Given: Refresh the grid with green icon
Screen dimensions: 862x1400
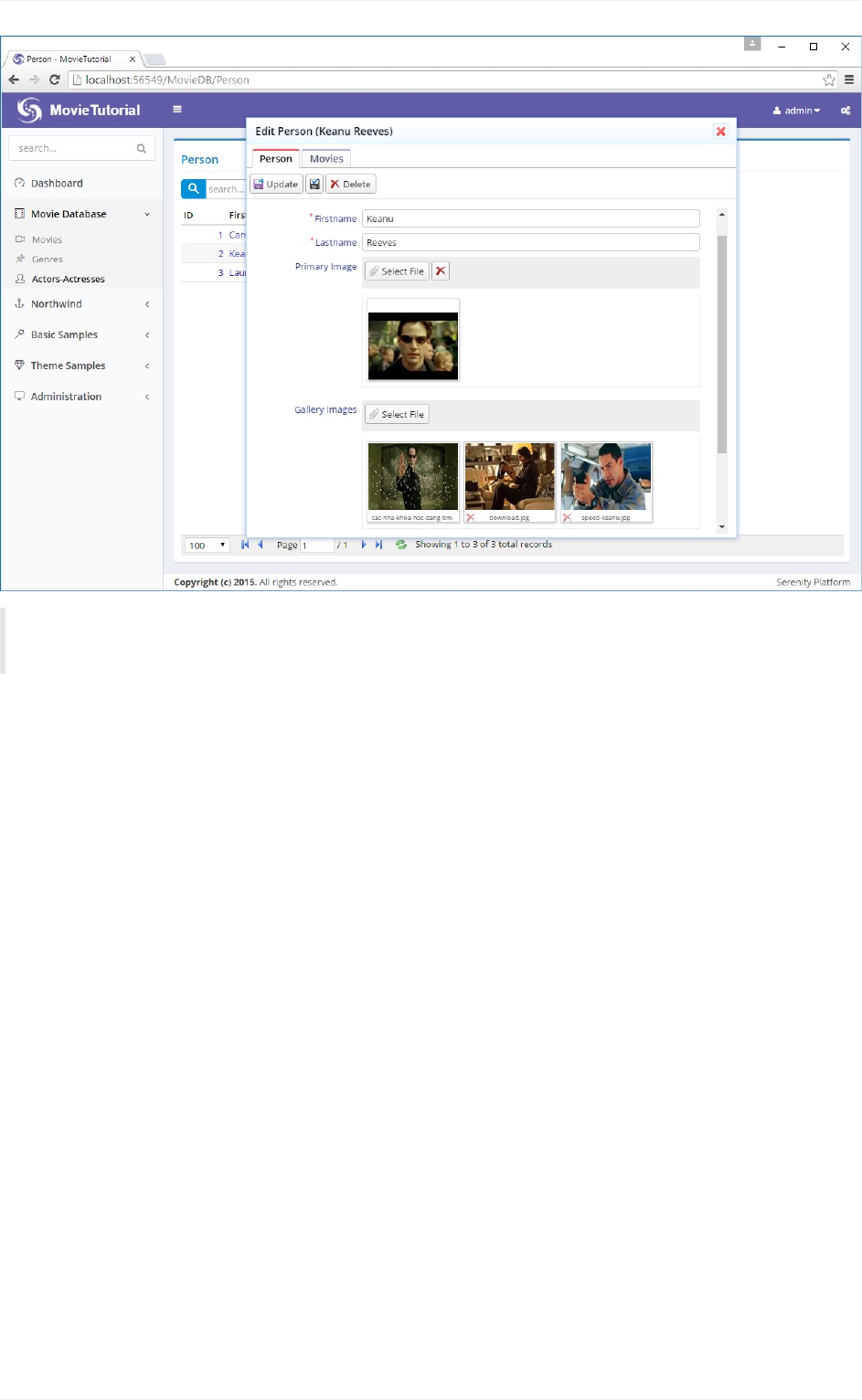Looking at the screenshot, I should 400,545.
